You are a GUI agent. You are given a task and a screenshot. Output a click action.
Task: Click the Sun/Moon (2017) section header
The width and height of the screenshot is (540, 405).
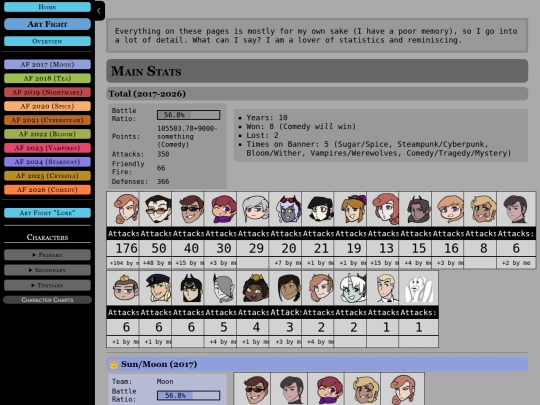pyautogui.click(x=317, y=364)
